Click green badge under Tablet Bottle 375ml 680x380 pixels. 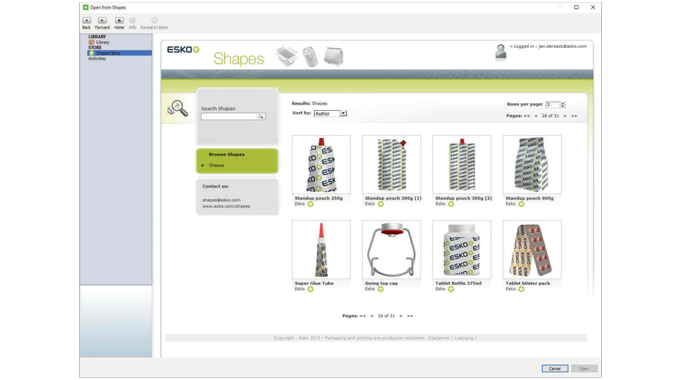click(451, 289)
